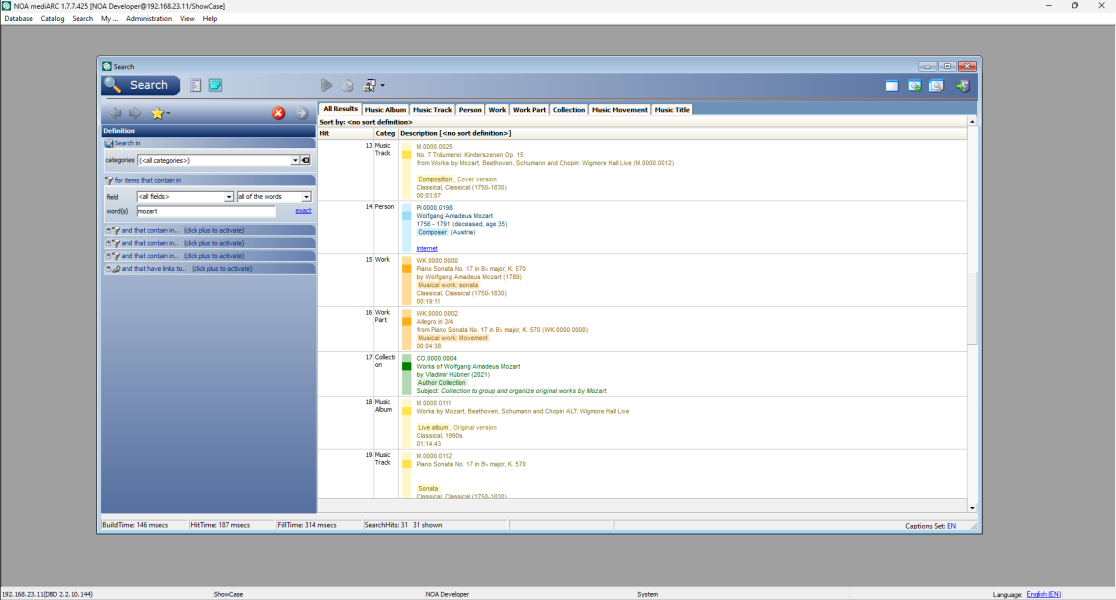Switch to the Collection tab

(569, 110)
